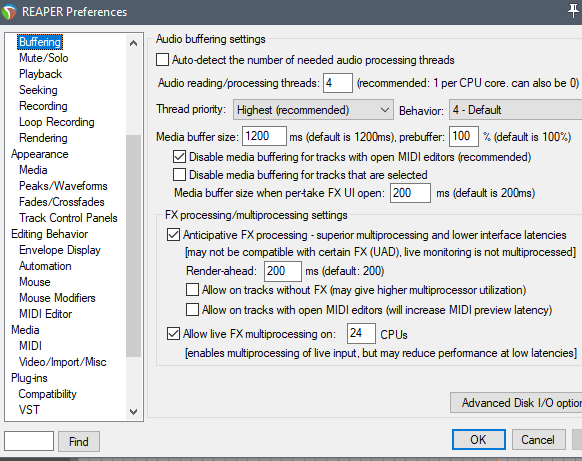
Task: Click the preferences search text box
Action: (x=29, y=441)
